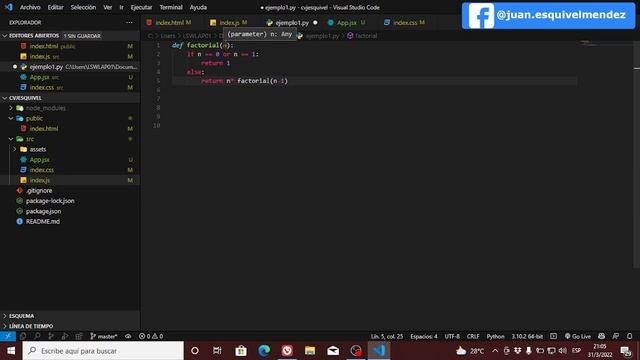This screenshot has height=360, width=640.
Task: Click the editor minimap
Action: [x=607, y=155]
